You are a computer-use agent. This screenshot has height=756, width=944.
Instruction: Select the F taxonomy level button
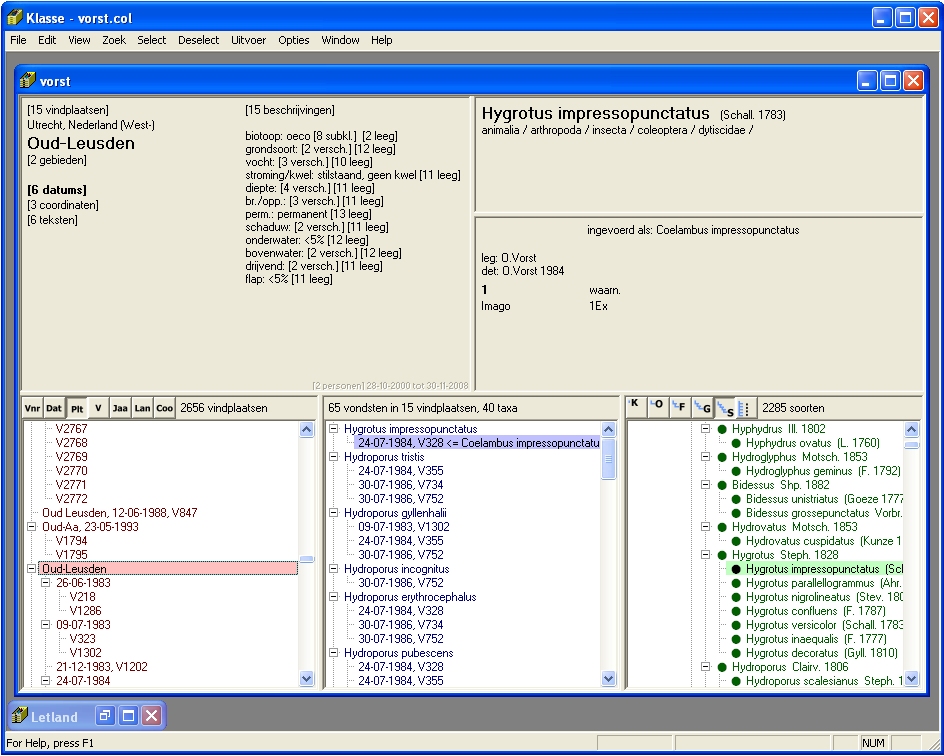point(678,405)
